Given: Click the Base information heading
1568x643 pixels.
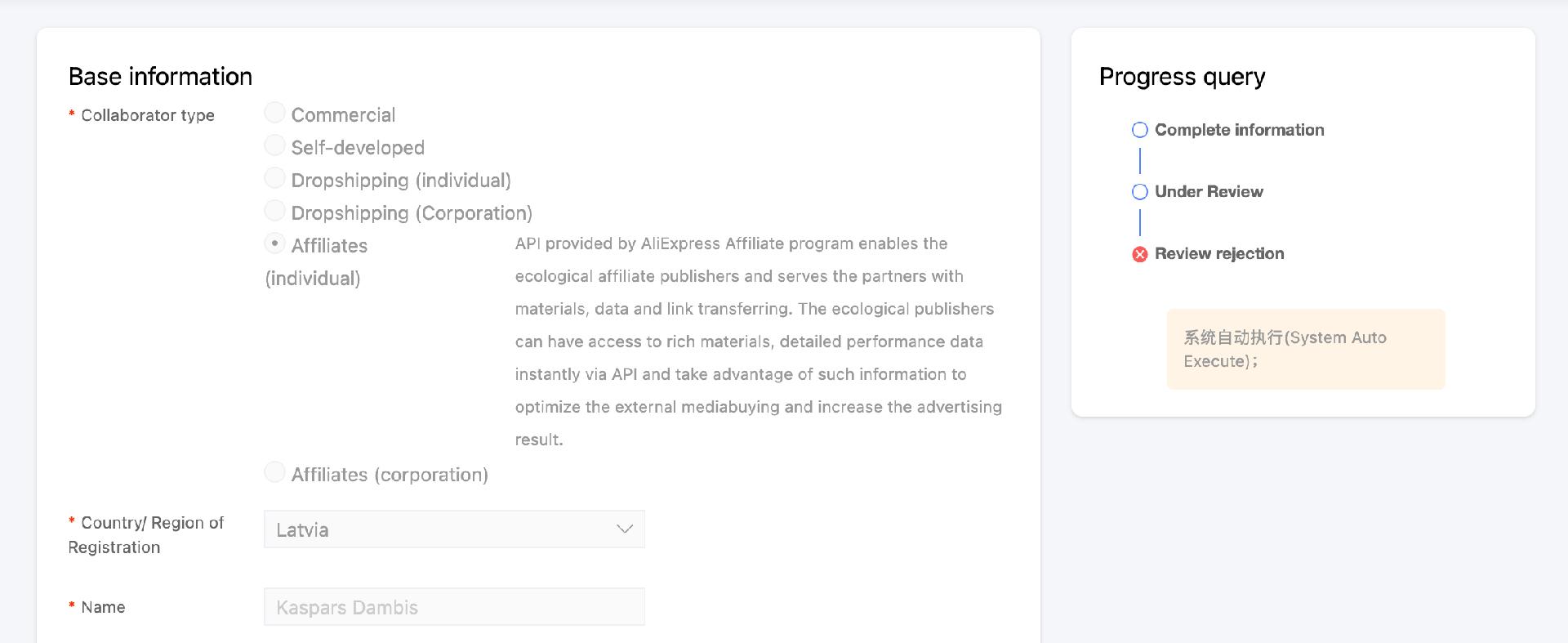Looking at the screenshot, I should tap(160, 77).
